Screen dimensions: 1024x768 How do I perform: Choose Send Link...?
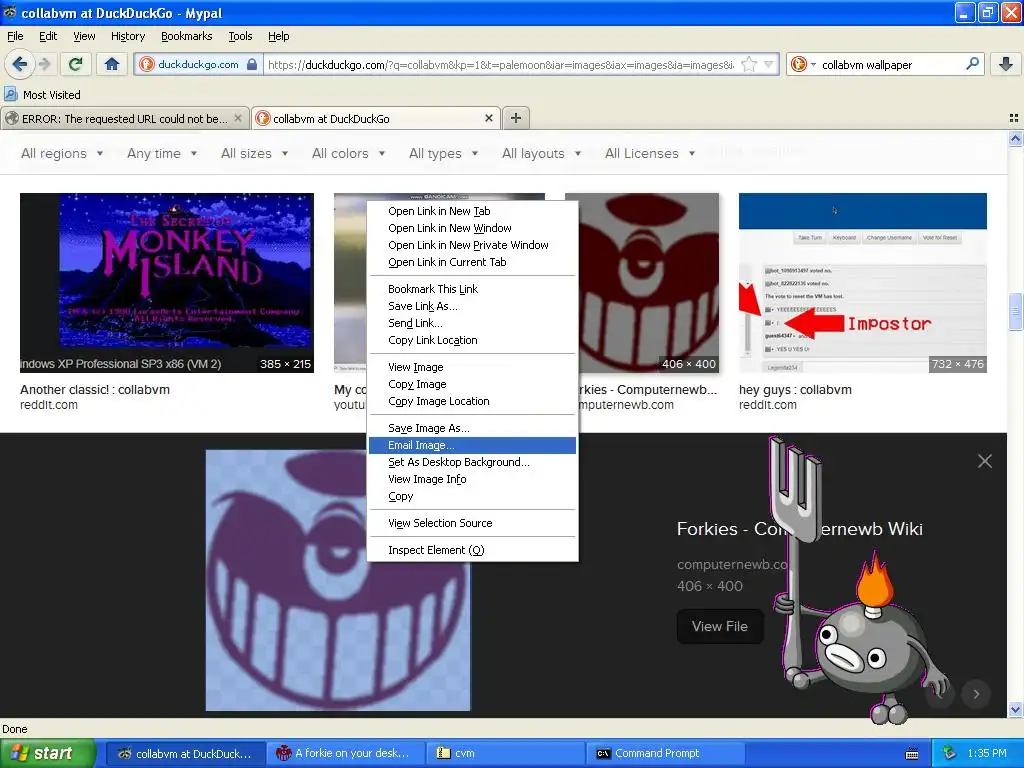pos(472,323)
